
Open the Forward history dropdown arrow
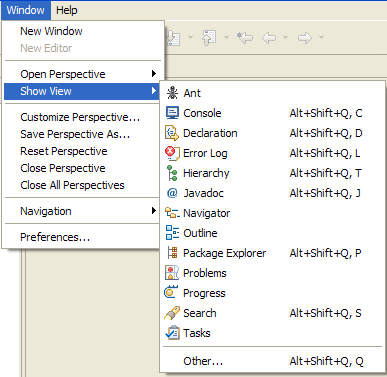click(x=321, y=37)
